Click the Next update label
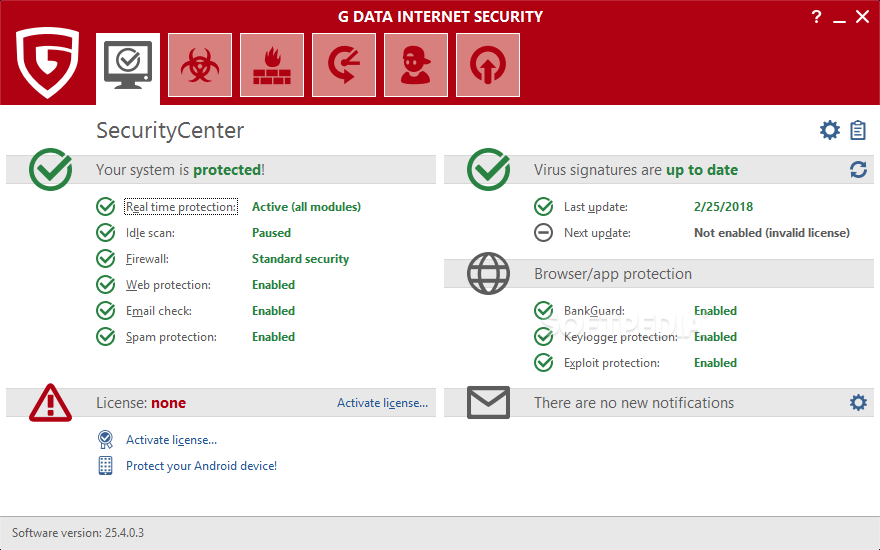Viewport: 880px width, 550px height. click(x=597, y=233)
